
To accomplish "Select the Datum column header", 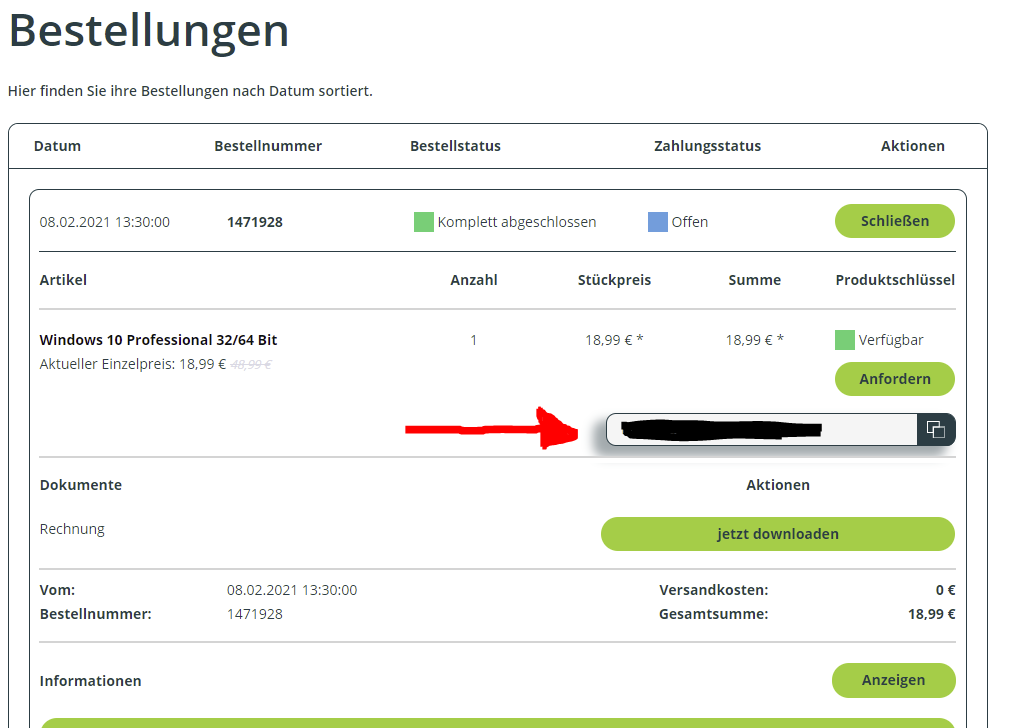I will point(58,146).
